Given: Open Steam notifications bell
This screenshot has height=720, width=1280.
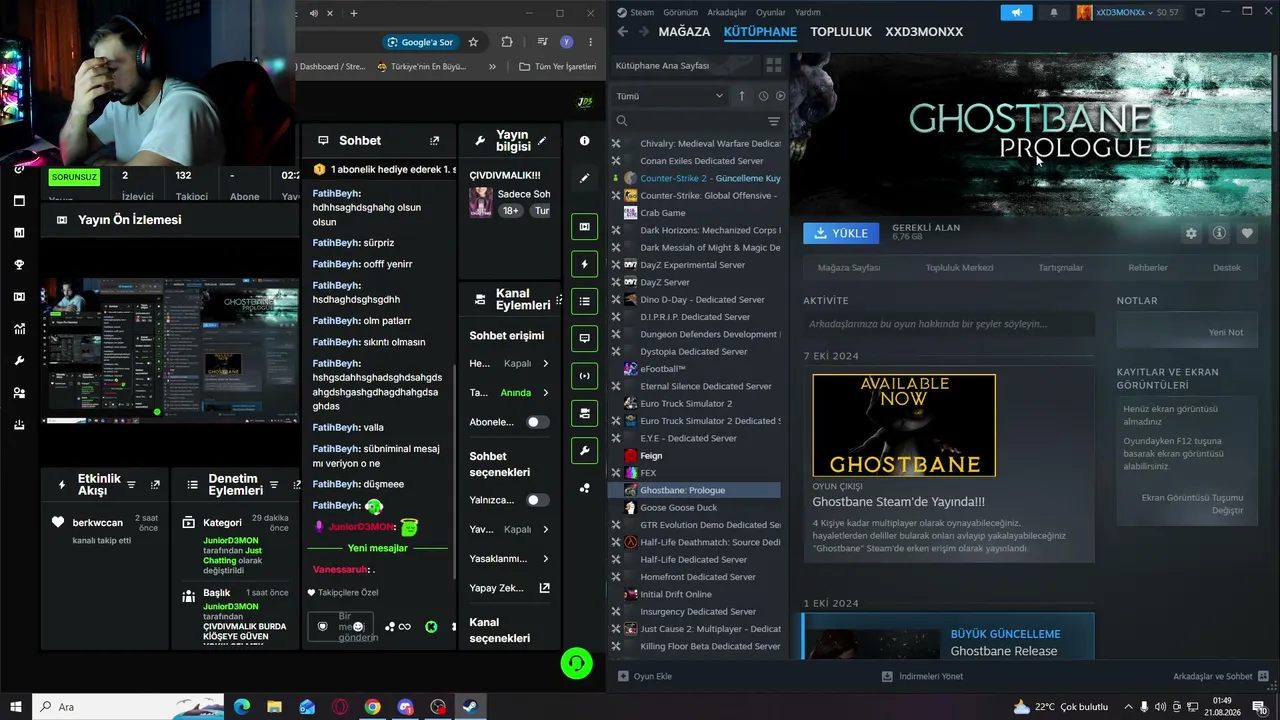Looking at the screenshot, I should click(x=1053, y=12).
